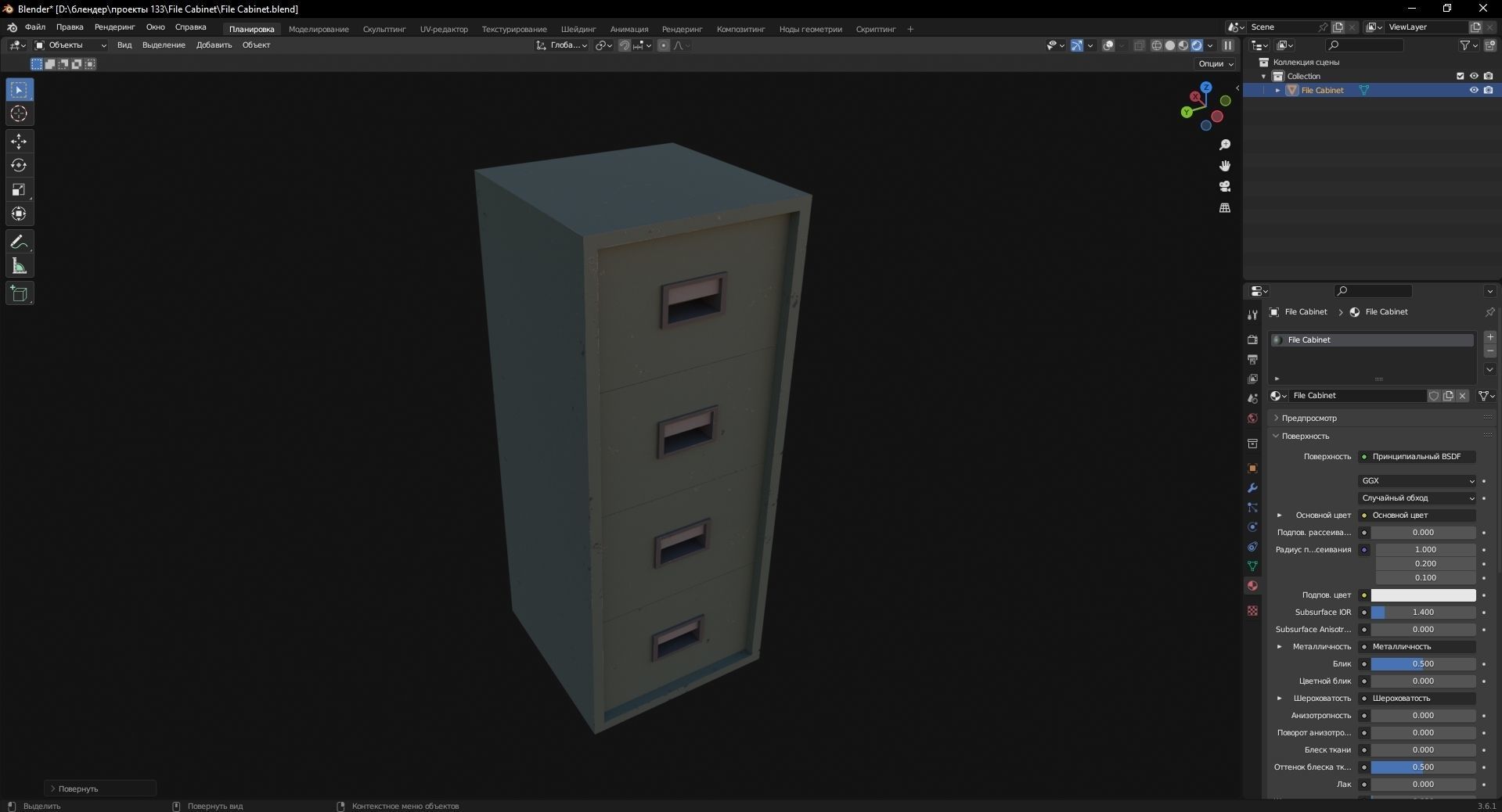
Task: Switch to the UV-редактор workspace tab
Action: [x=444, y=29]
